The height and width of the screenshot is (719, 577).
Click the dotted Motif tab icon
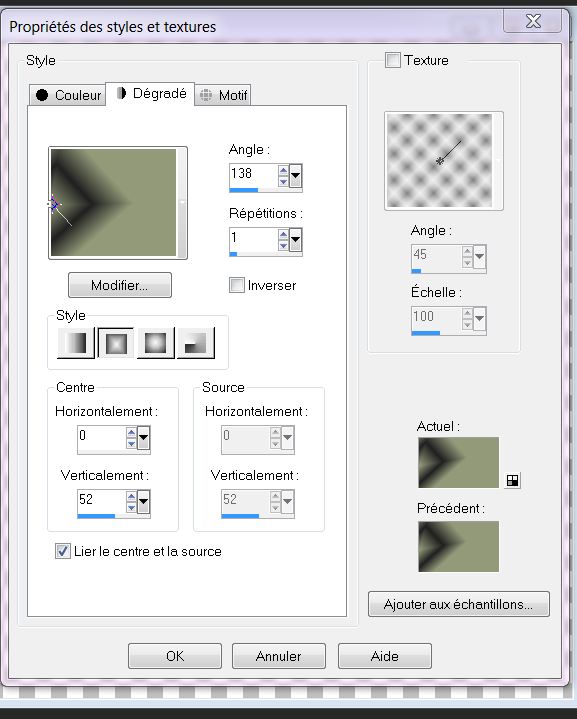[206, 95]
